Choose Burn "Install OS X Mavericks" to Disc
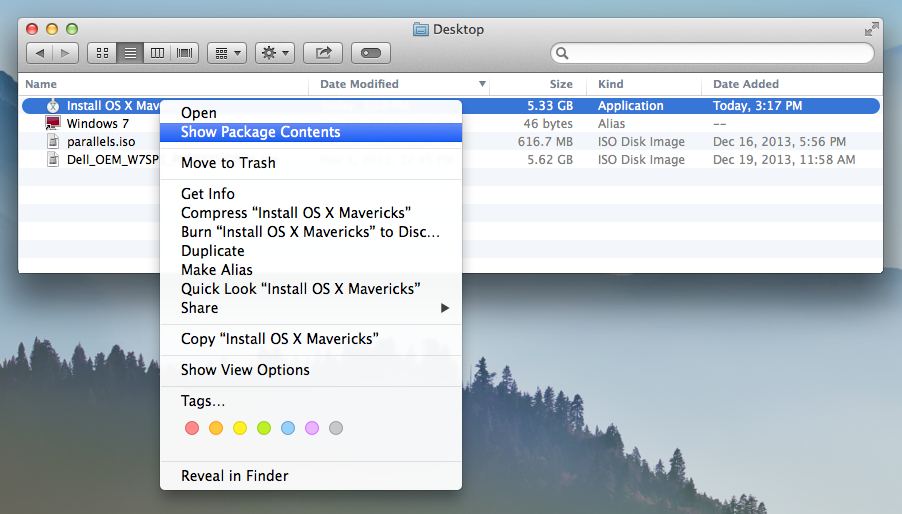 click(x=311, y=232)
